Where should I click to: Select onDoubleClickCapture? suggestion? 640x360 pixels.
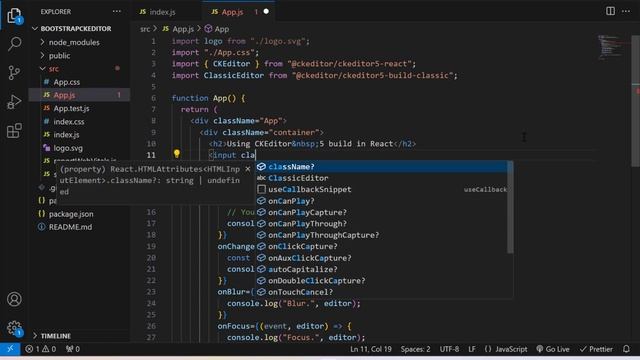coord(381,281)
